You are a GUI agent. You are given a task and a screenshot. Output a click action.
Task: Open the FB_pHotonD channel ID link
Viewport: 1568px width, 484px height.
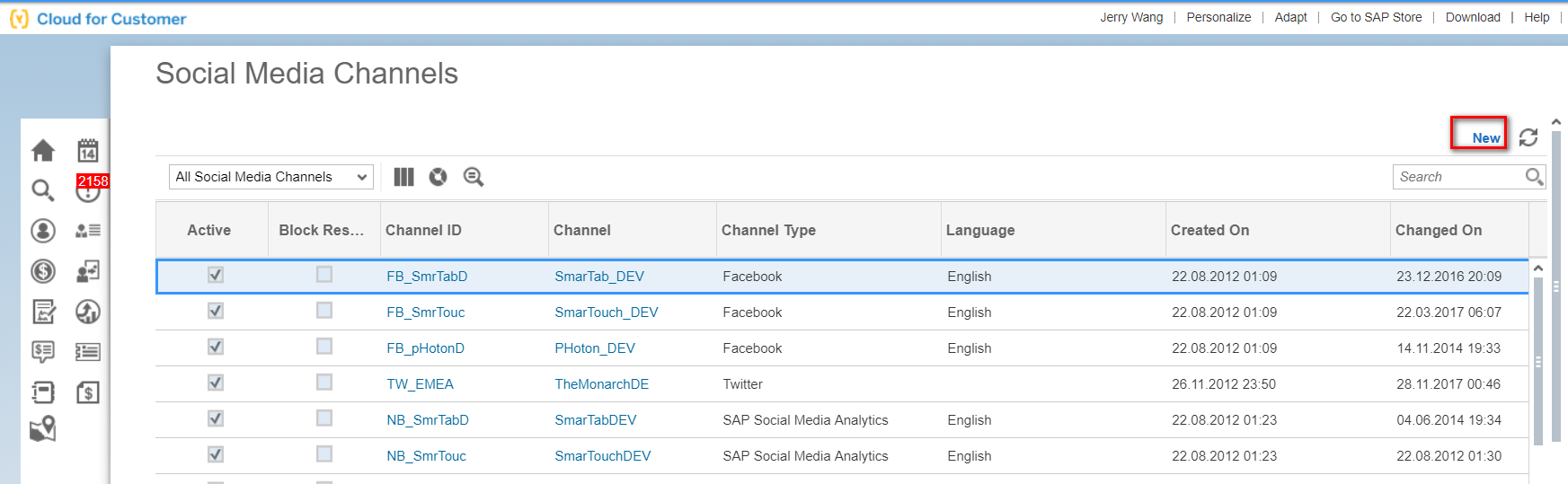coord(425,348)
